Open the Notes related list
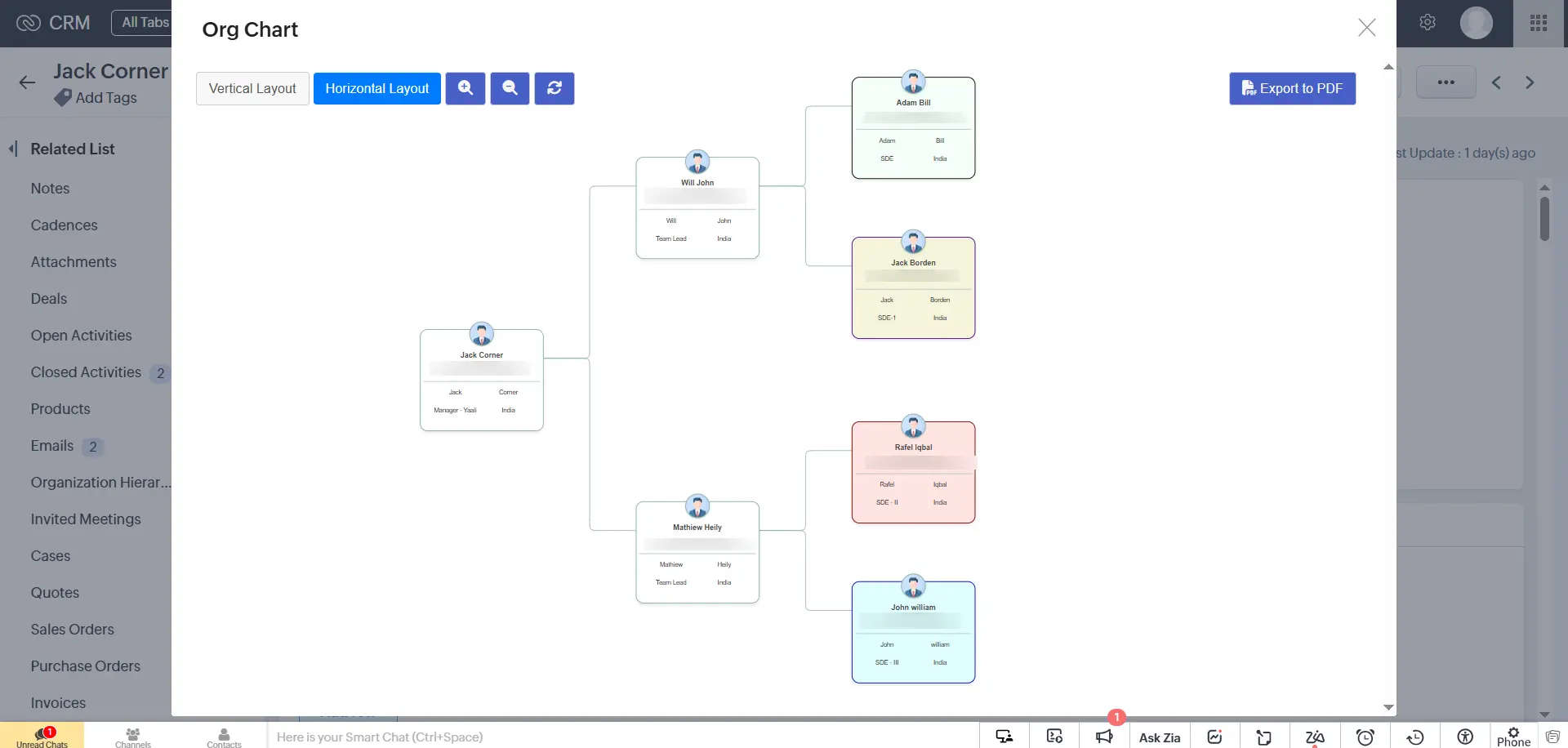 pyautogui.click(x=50, y=188)
